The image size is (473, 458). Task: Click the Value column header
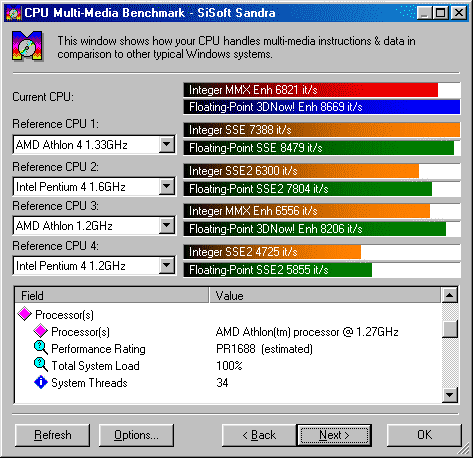[325, 295]
